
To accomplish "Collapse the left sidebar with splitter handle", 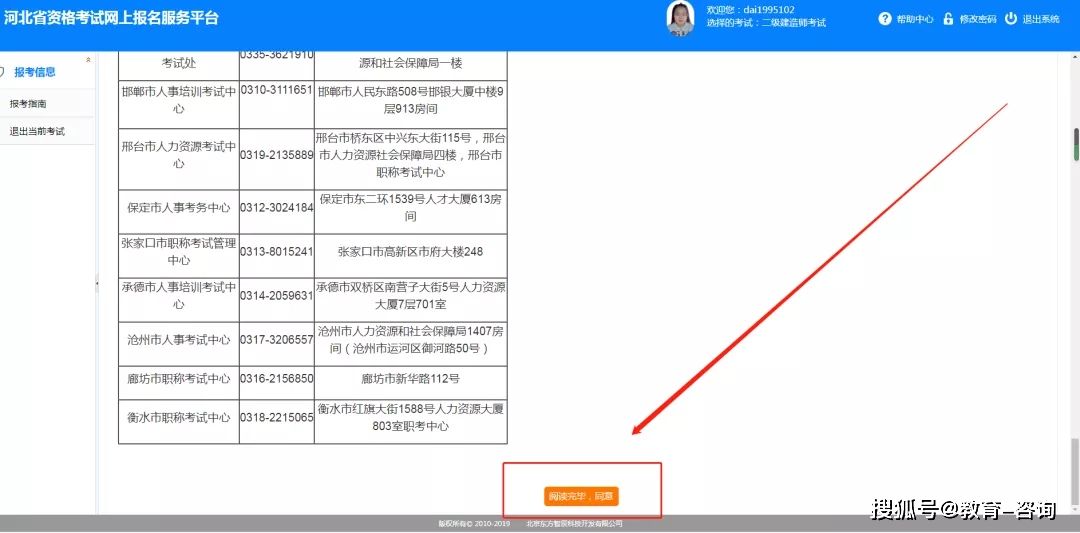I will [97, 284].
